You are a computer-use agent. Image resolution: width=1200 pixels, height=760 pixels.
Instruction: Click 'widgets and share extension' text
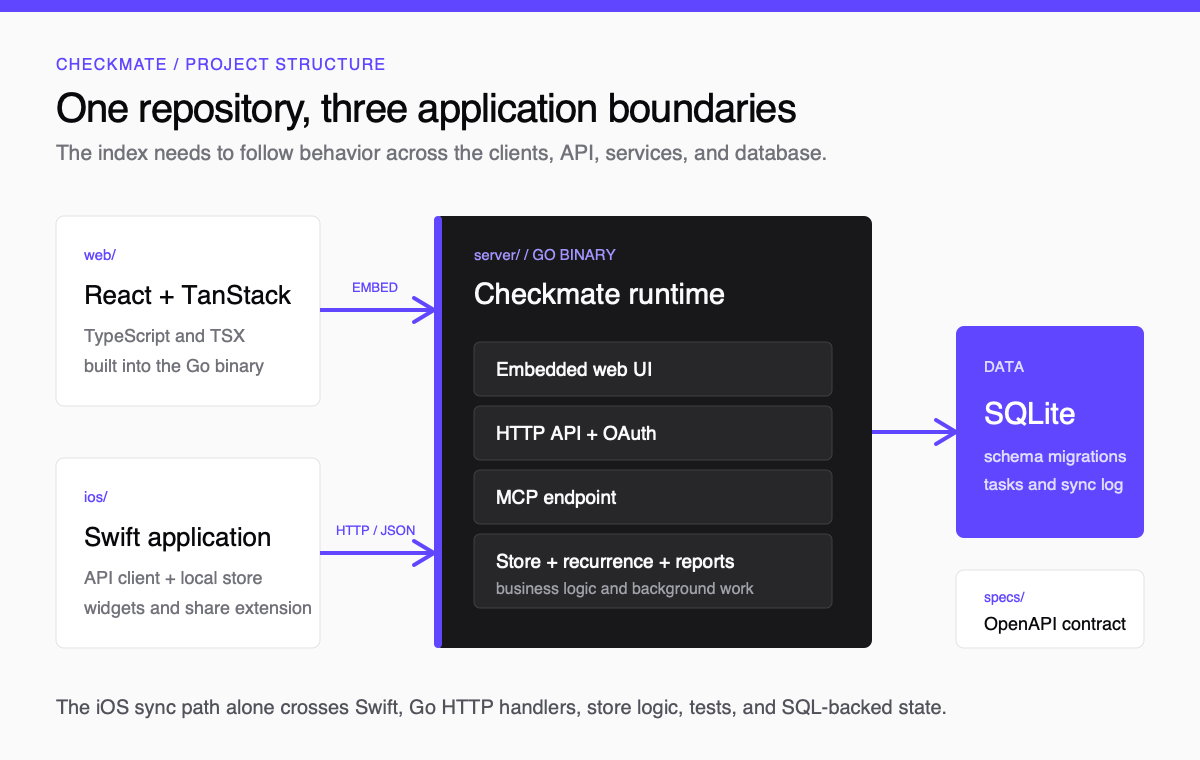(198, 608)
